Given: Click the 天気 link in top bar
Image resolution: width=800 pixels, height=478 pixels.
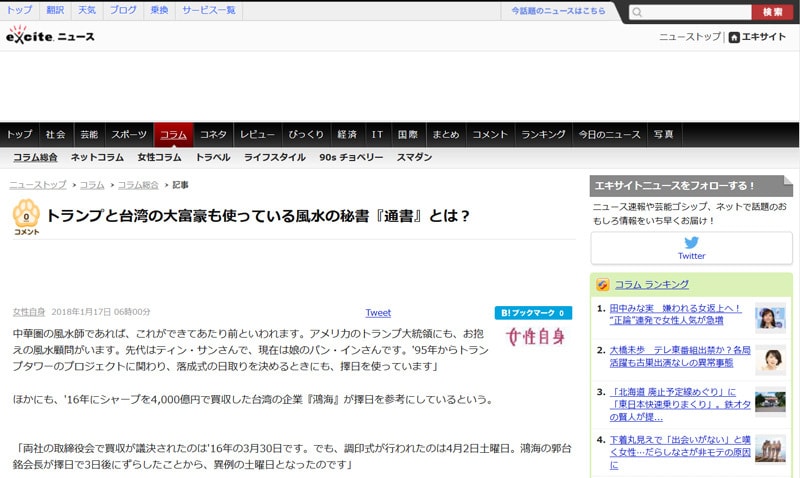Looking at the screenshot, I should click(x=87, y=10).
